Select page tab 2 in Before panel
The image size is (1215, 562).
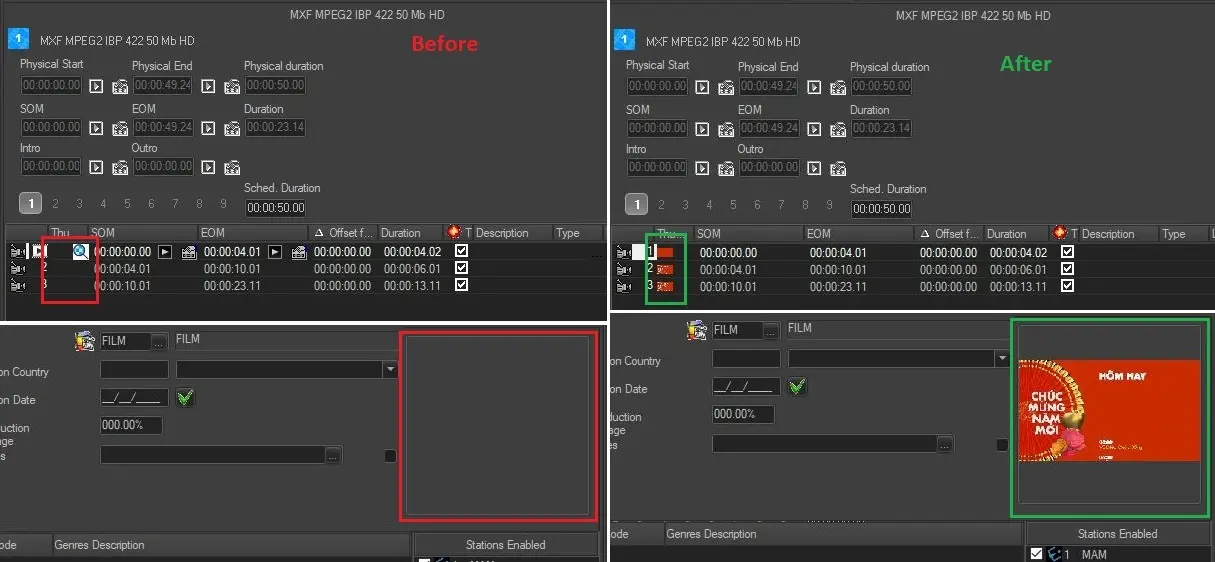coord(55,204)
